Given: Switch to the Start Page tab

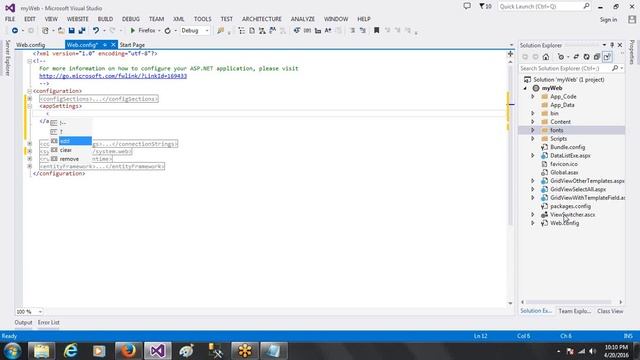Looking at the screenshot, I should point(132,45).
